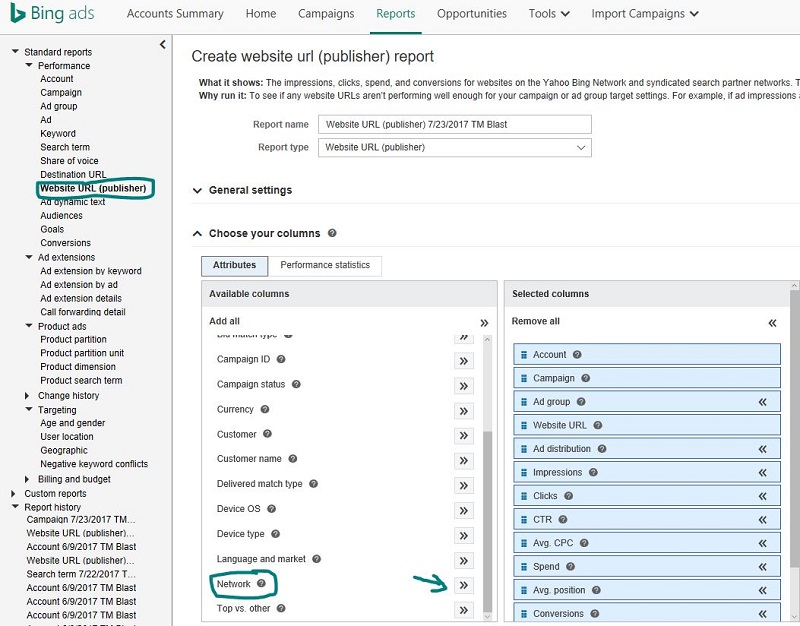Add the Campaign ID column arrow
This screenshot has height=626, width=800.
463,361
